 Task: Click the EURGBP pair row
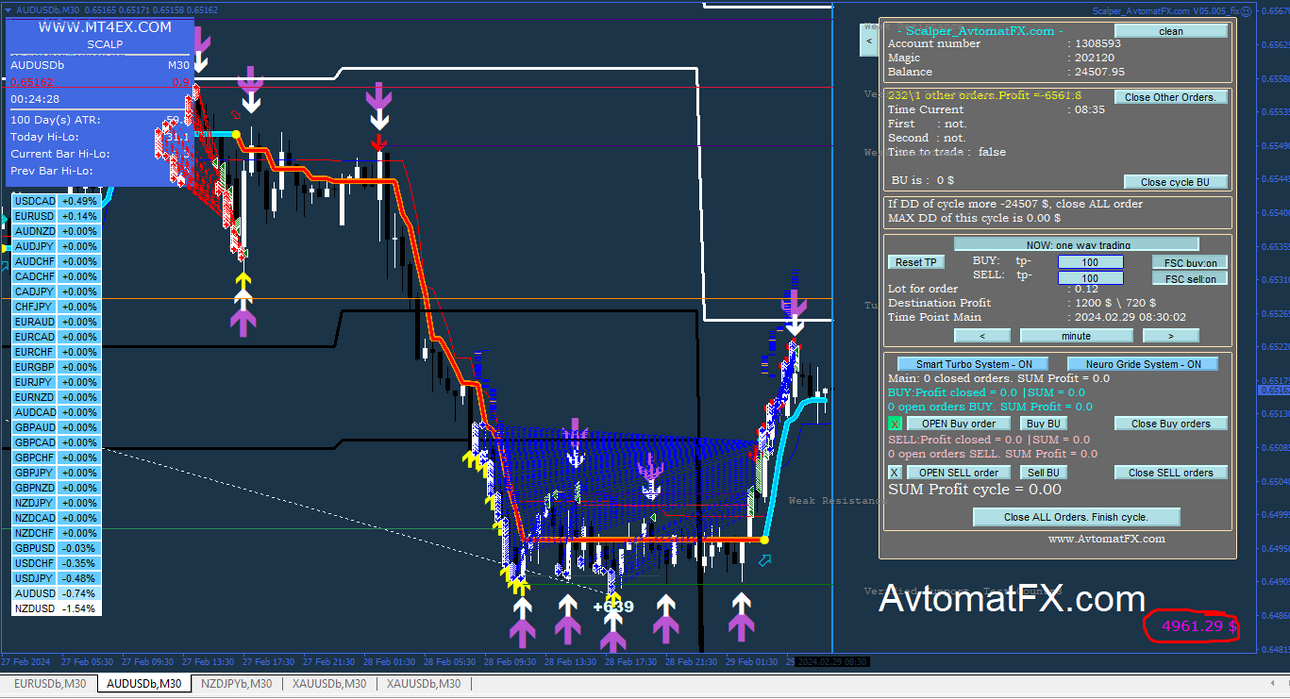(x=56, y=367)
